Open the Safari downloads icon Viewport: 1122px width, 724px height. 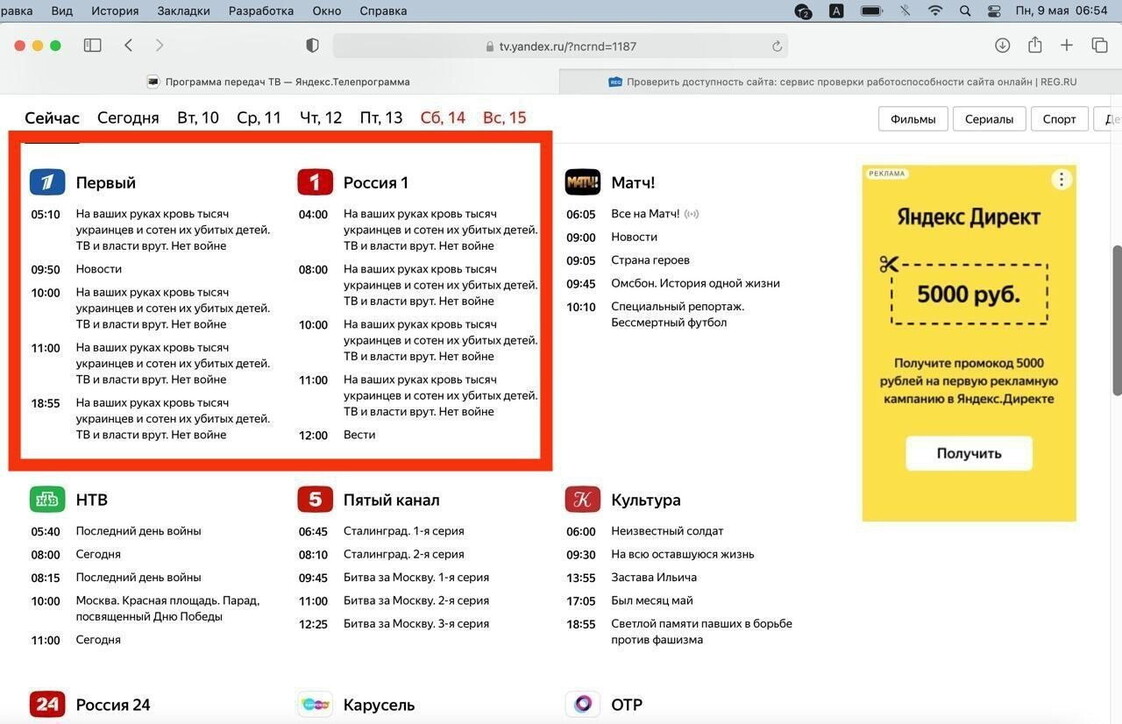pyautogui.click(x=1003, y=46)
